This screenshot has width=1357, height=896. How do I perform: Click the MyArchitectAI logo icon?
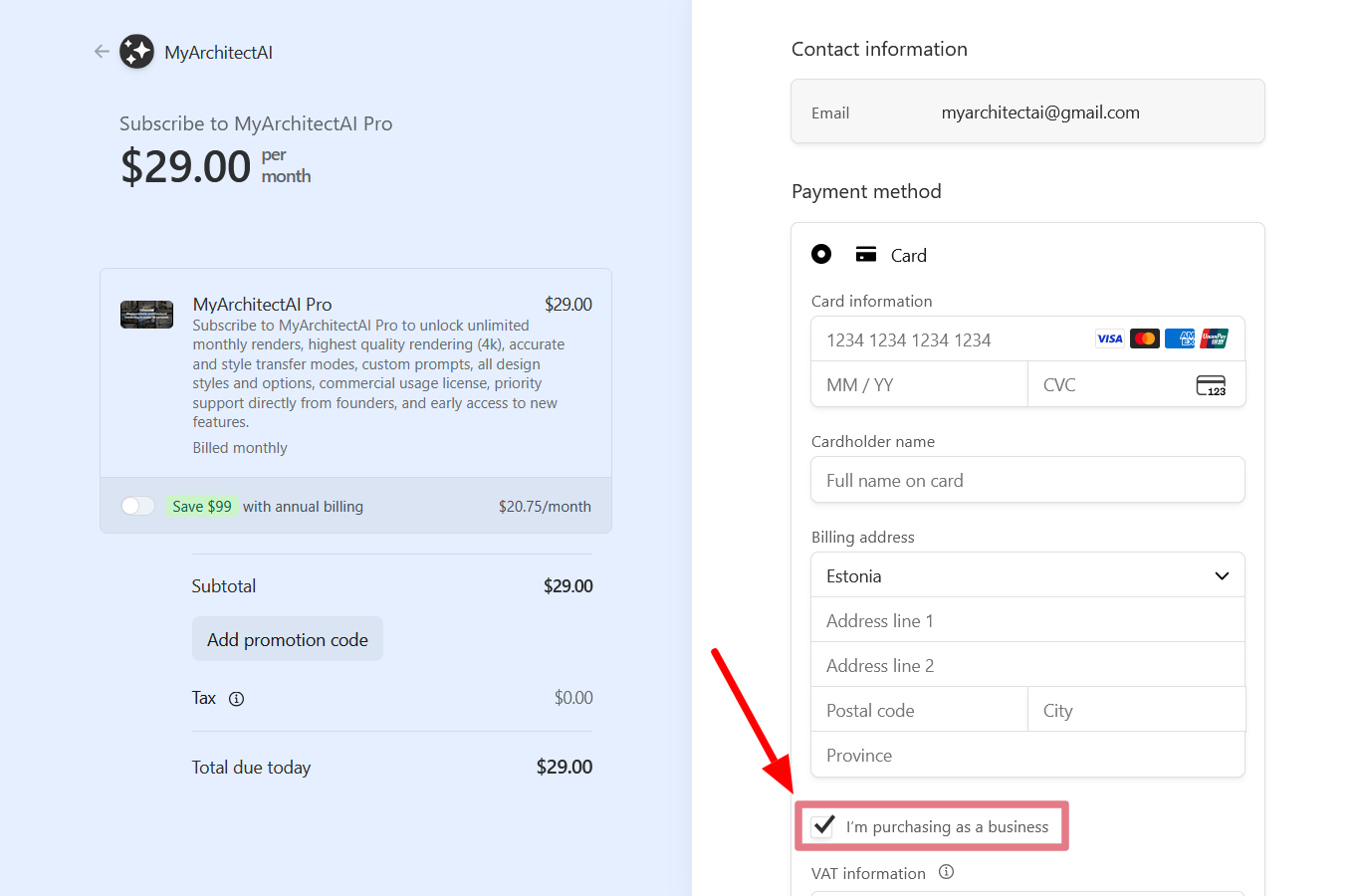(x=137, y=52)
